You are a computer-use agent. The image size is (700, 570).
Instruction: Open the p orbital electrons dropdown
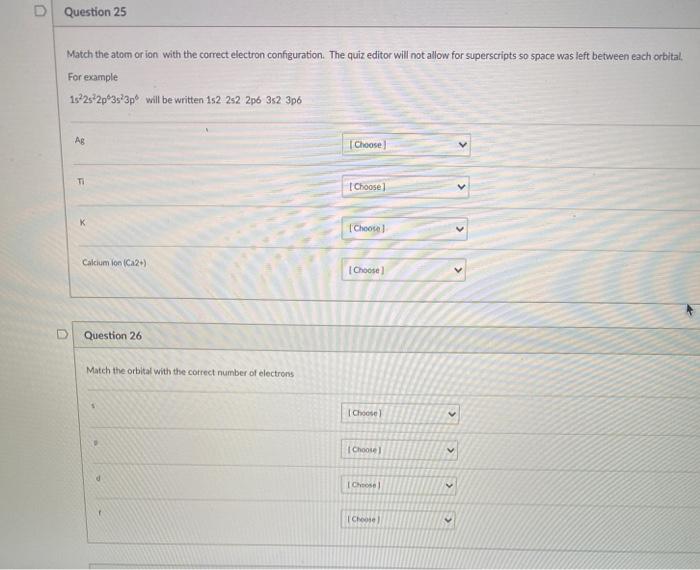click(x=399, y=450)
